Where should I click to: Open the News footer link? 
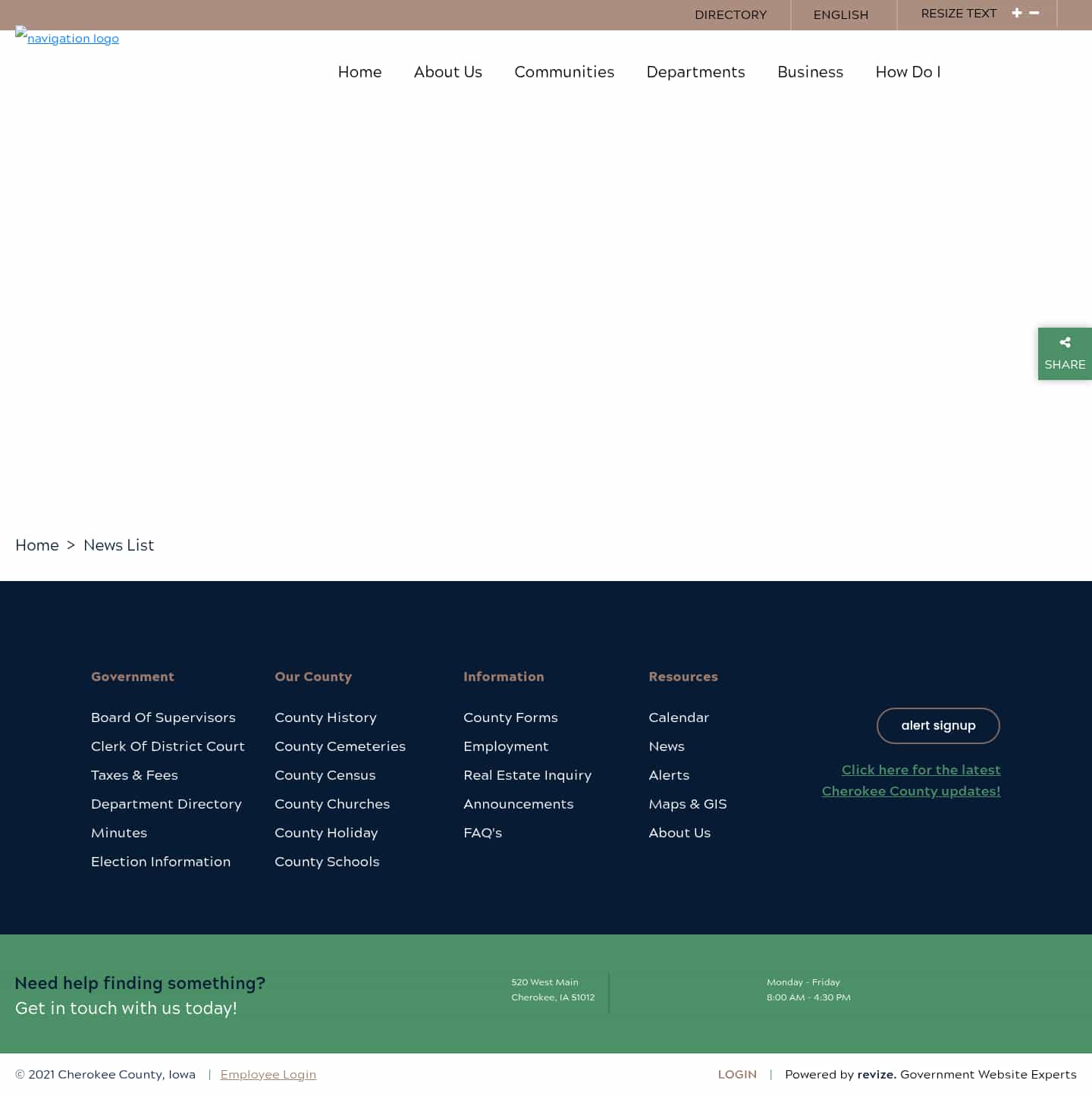[x=667, y=746]
